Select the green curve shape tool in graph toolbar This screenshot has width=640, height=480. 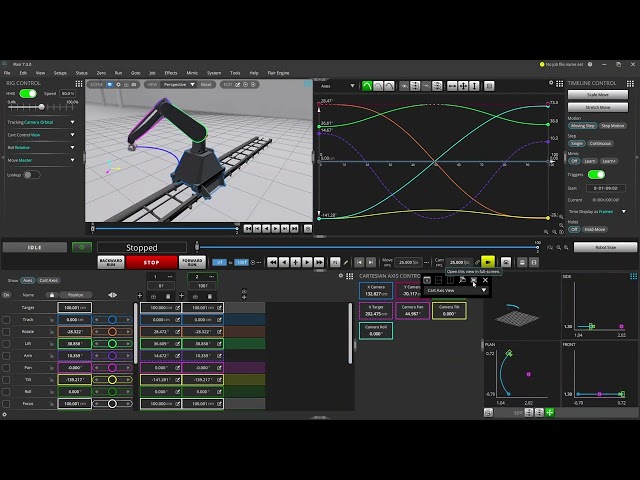367,86
